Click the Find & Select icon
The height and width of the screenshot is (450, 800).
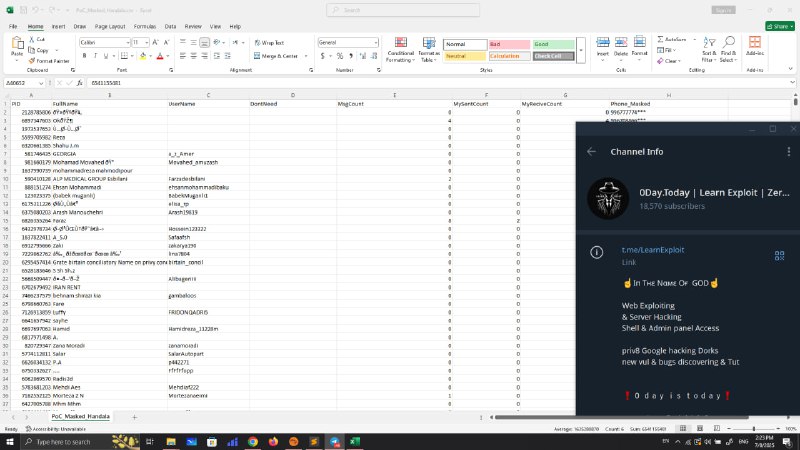click(x=729, y=42)
